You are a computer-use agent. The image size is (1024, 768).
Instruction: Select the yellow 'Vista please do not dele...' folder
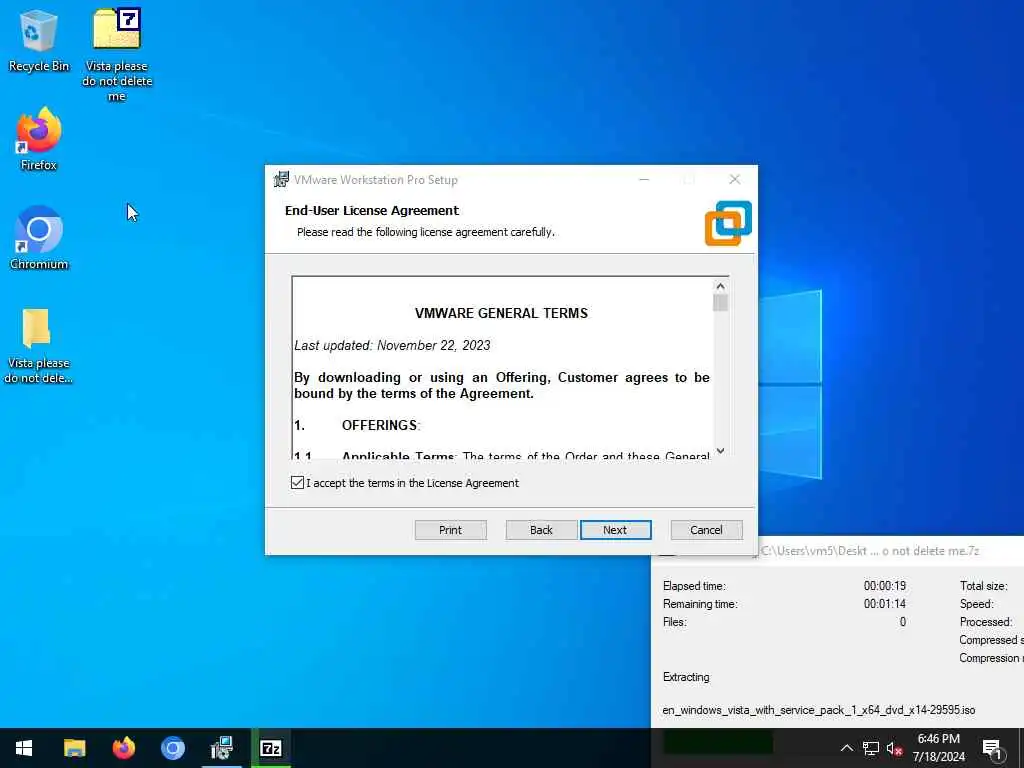(39, 346)
